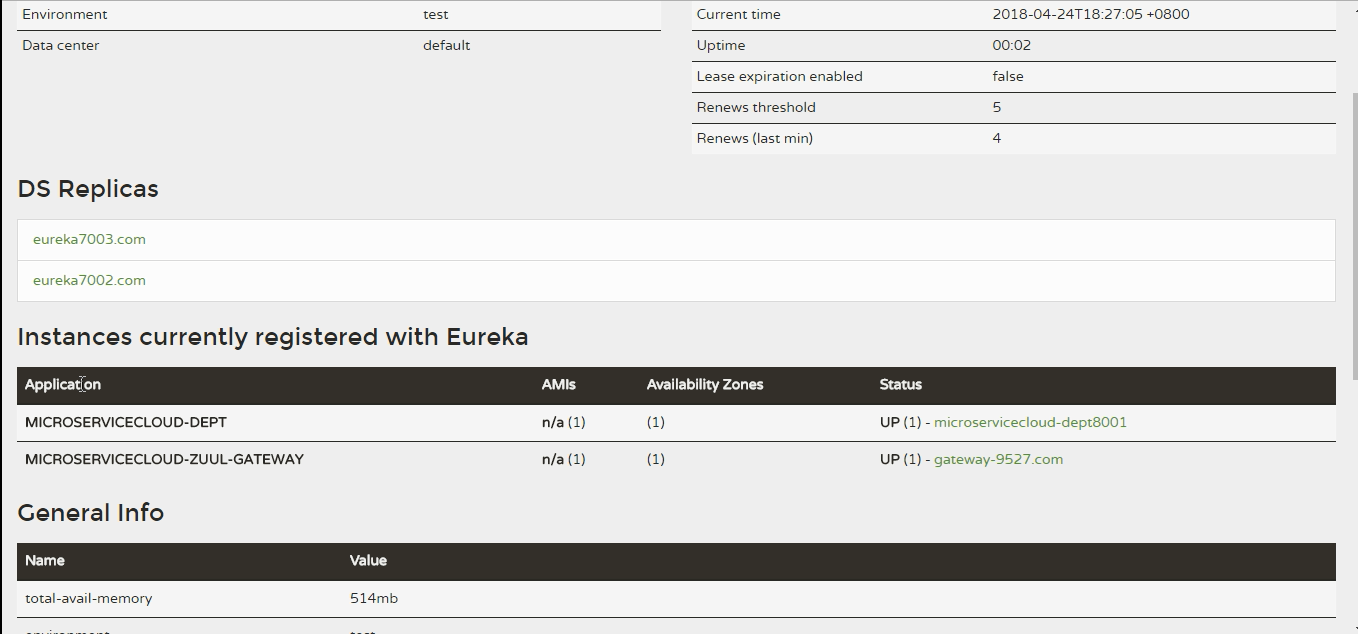Follow the microservicecloud-dept8001 instance link
This screenshot has width=1358, height=634.
[1030, 423]
